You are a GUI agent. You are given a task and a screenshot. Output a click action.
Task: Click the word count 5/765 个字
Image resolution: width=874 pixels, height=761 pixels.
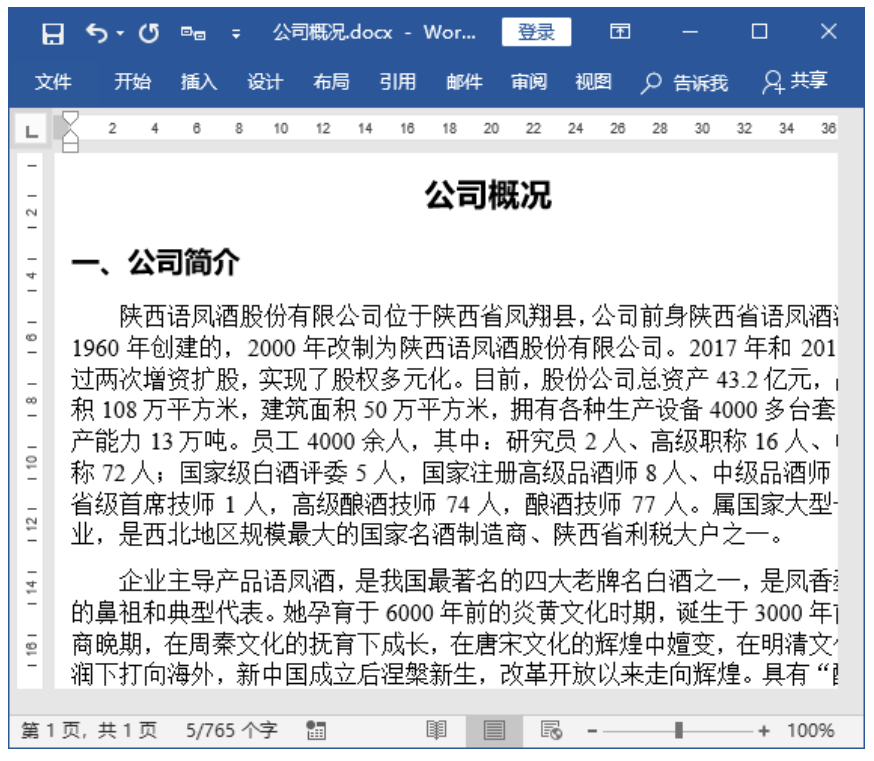(231, 730)
